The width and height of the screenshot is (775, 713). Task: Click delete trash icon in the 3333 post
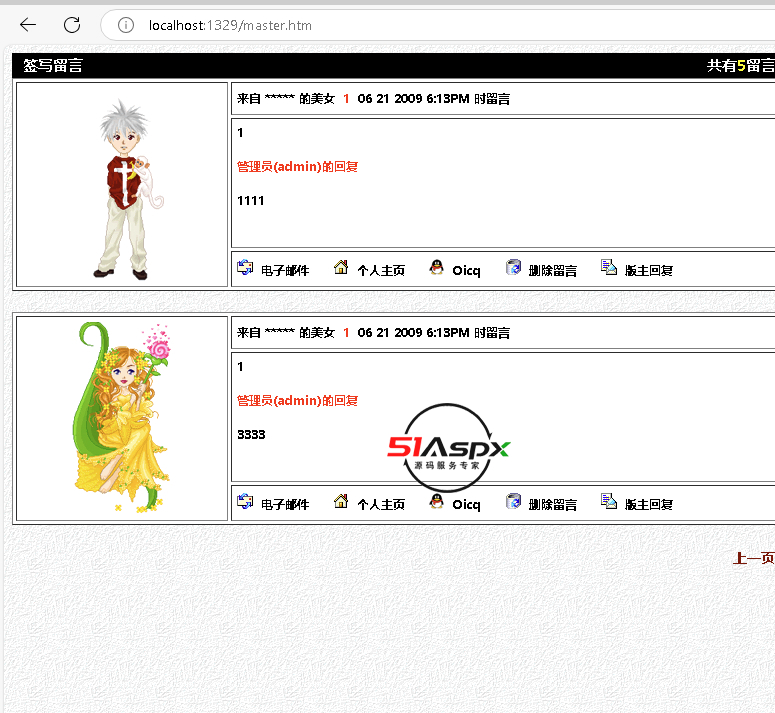[x=513, y=501]
